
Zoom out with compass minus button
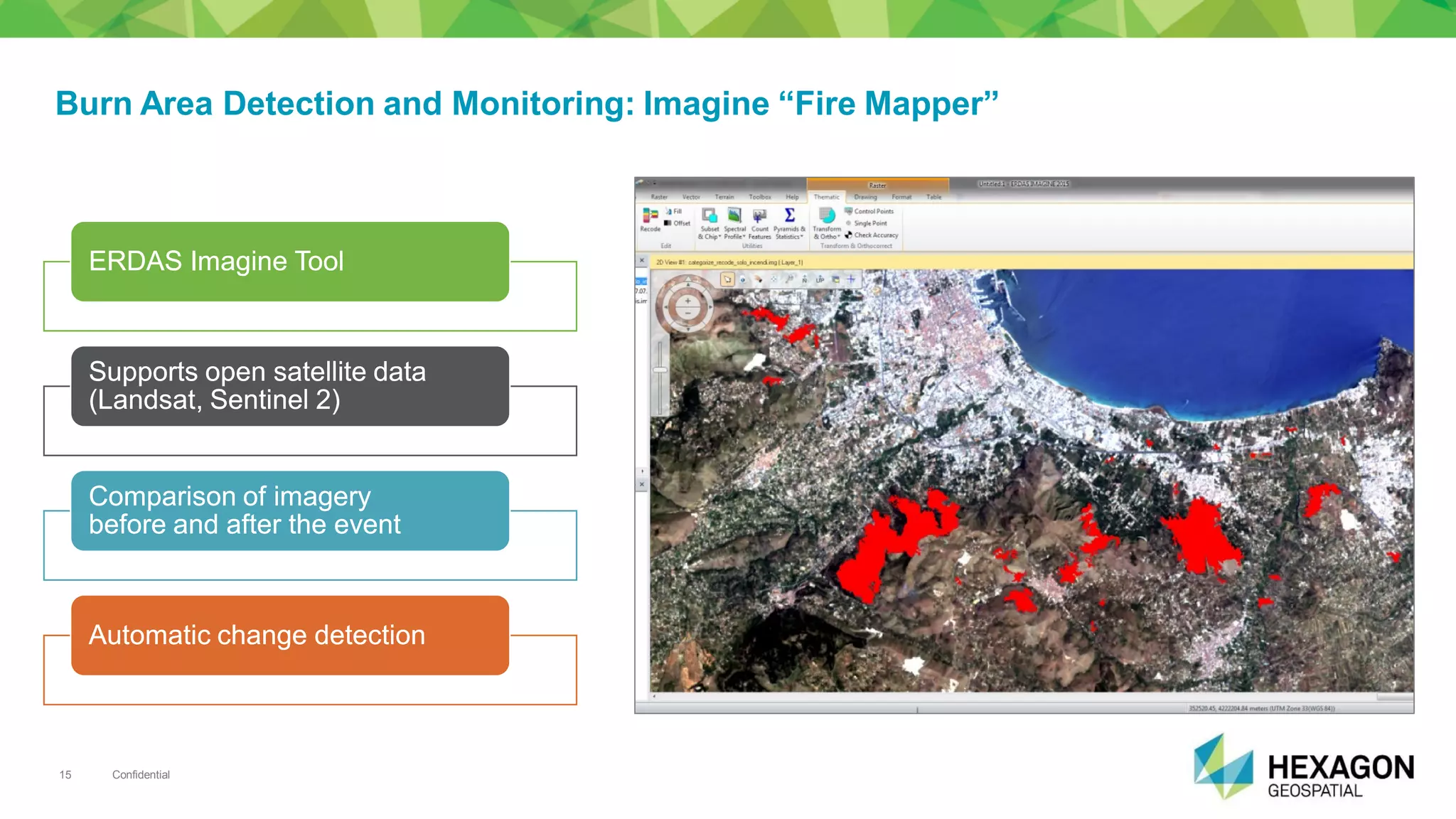click(x=687, y=313)
